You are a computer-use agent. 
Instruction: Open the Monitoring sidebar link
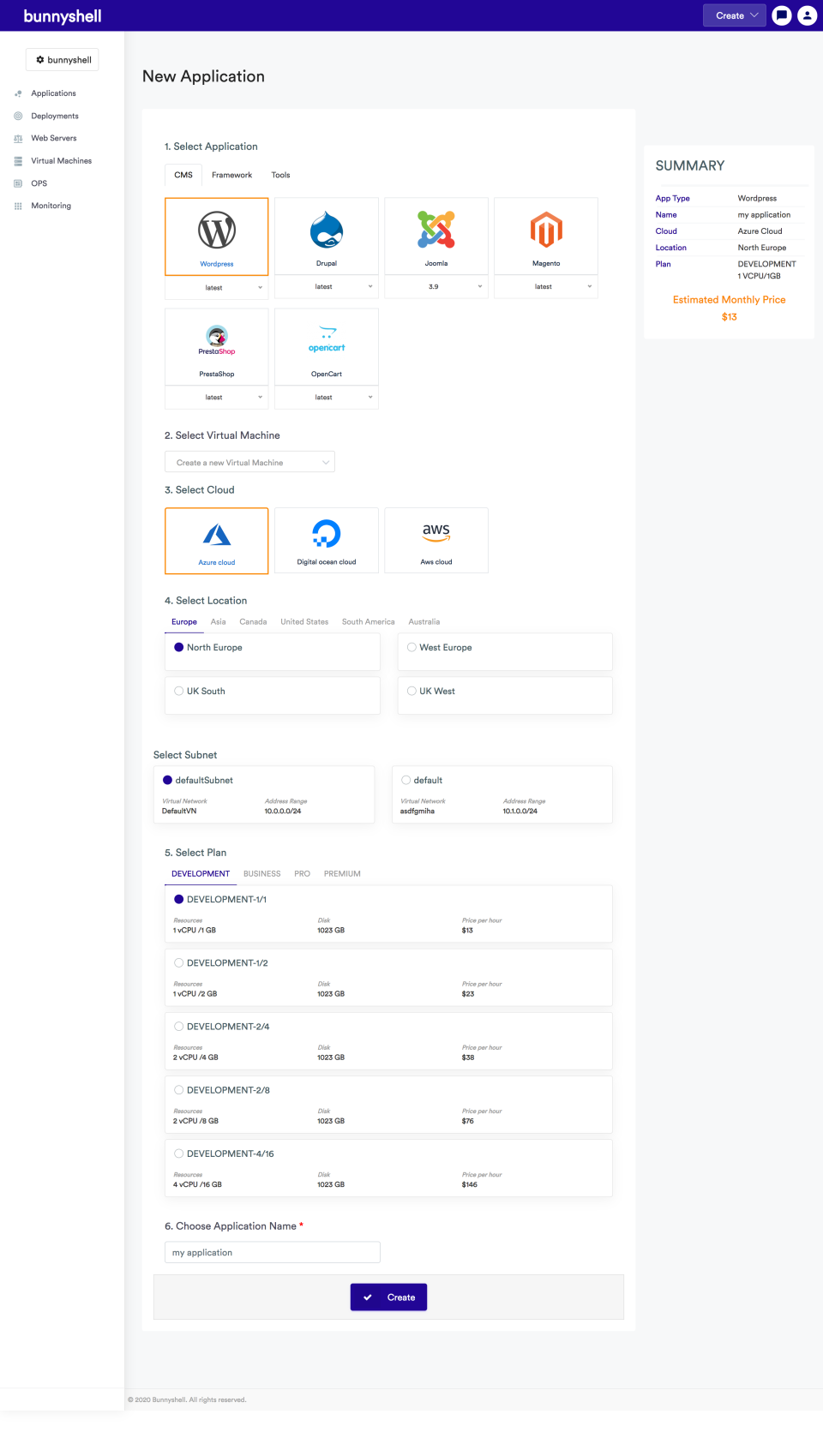[51, 206]
